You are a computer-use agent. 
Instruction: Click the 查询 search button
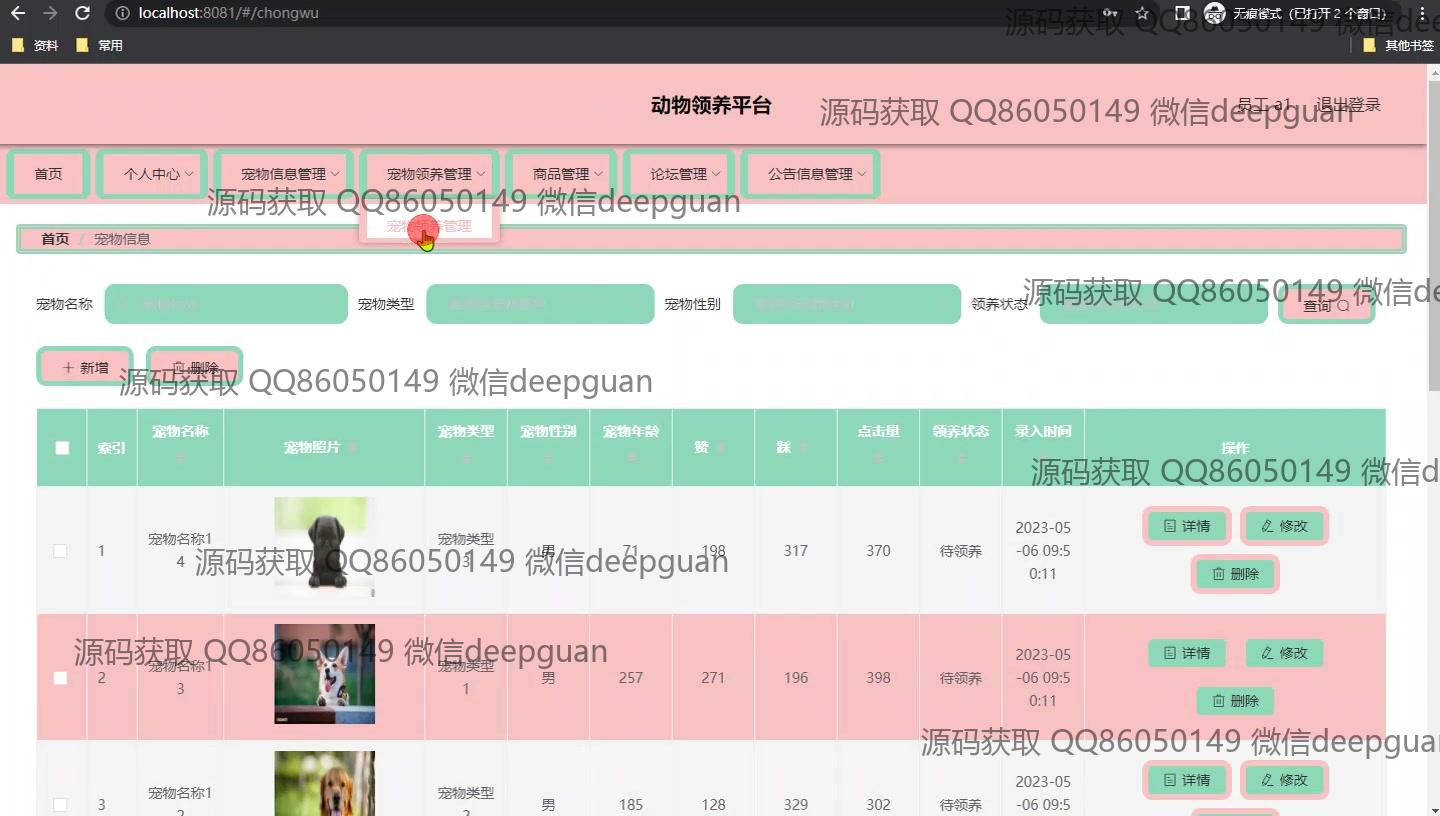coord(1326,306)
